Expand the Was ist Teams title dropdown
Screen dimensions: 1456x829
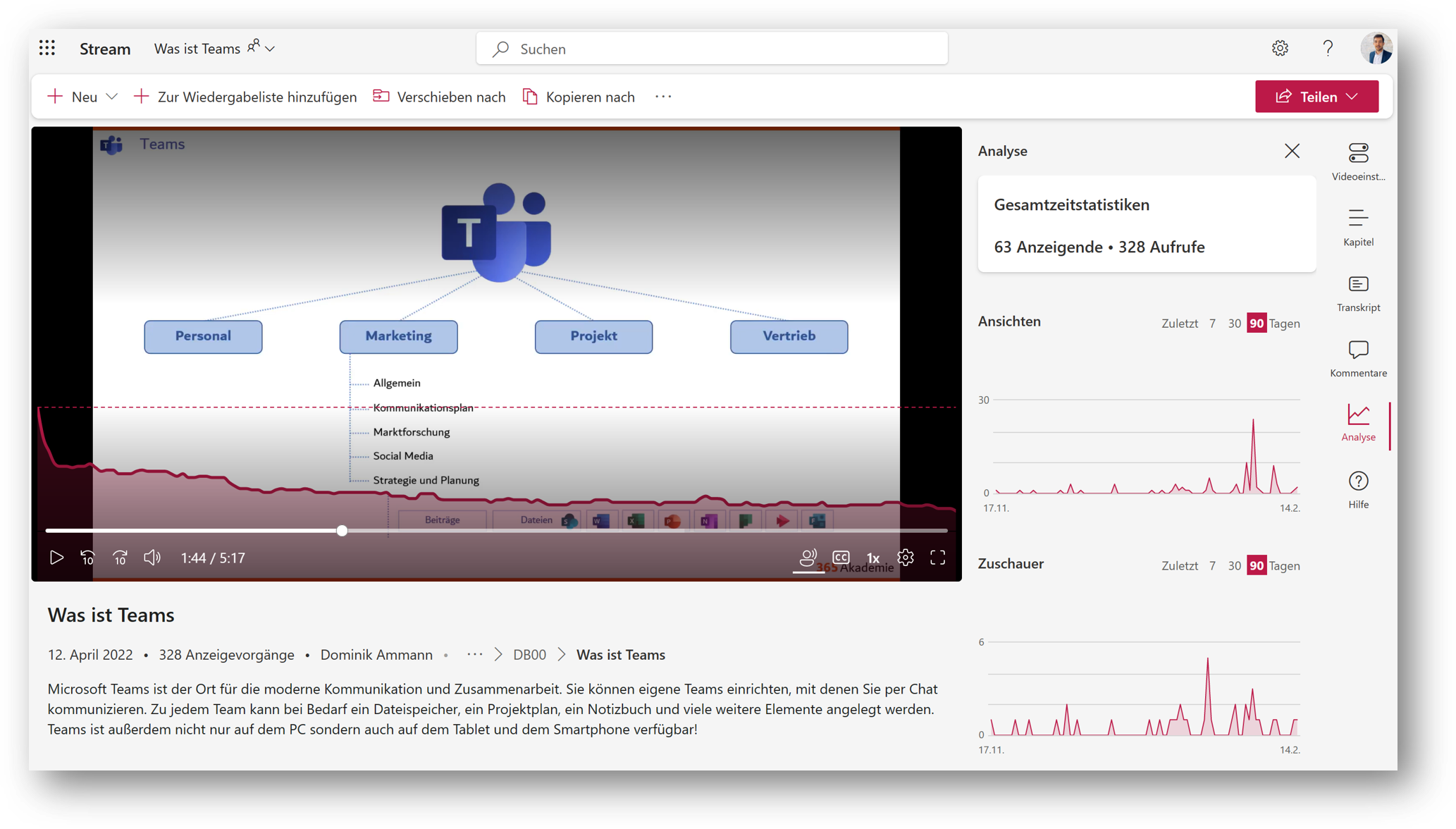(270, 49)
